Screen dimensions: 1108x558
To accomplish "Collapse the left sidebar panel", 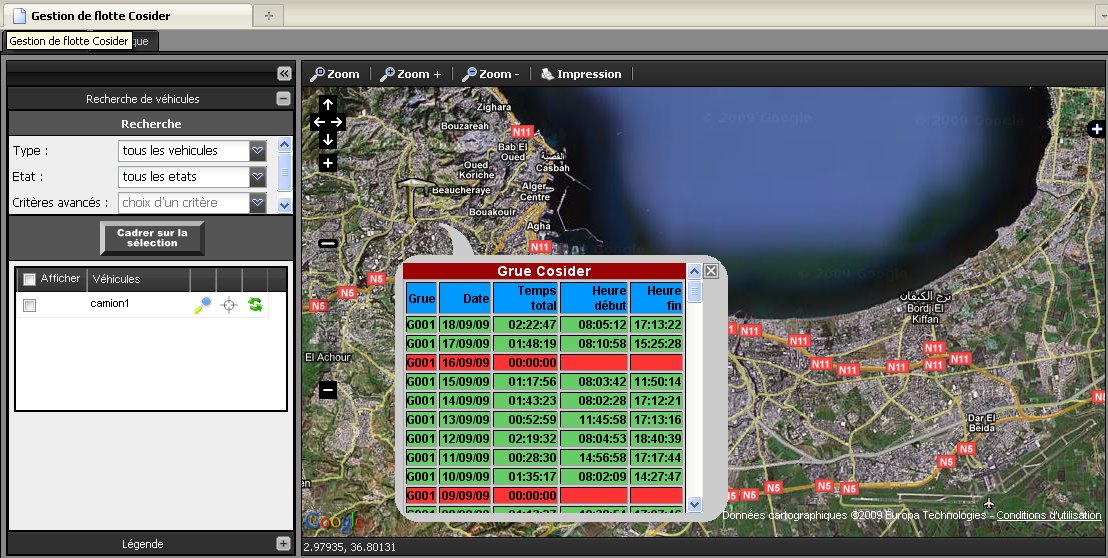I will coord(284,73).
